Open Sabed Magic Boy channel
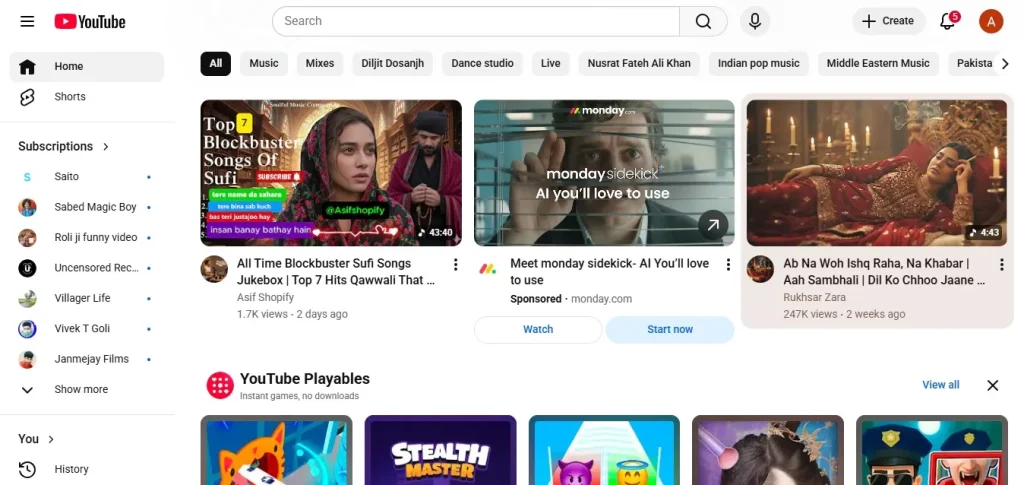 point(86,207)
